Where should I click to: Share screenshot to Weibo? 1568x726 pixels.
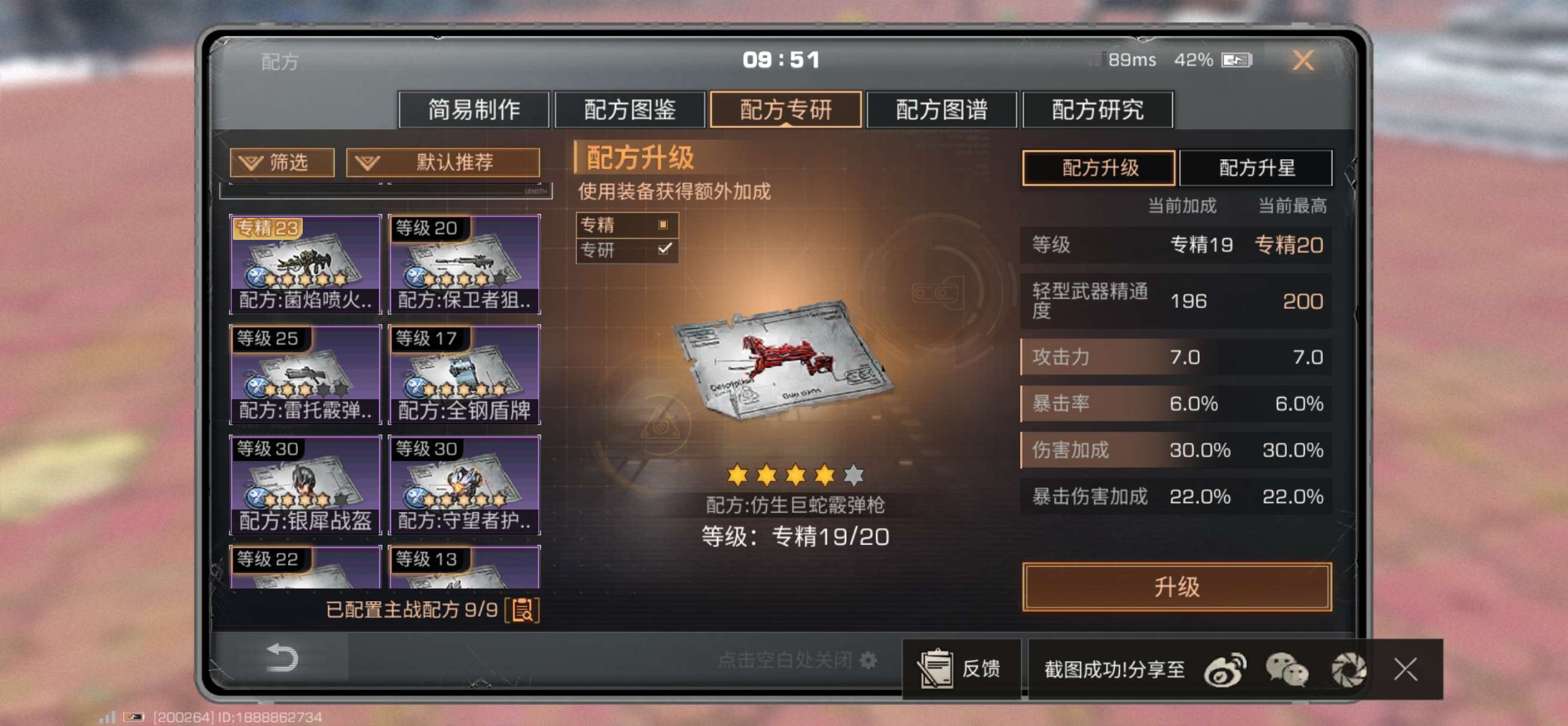(1225, 670)
